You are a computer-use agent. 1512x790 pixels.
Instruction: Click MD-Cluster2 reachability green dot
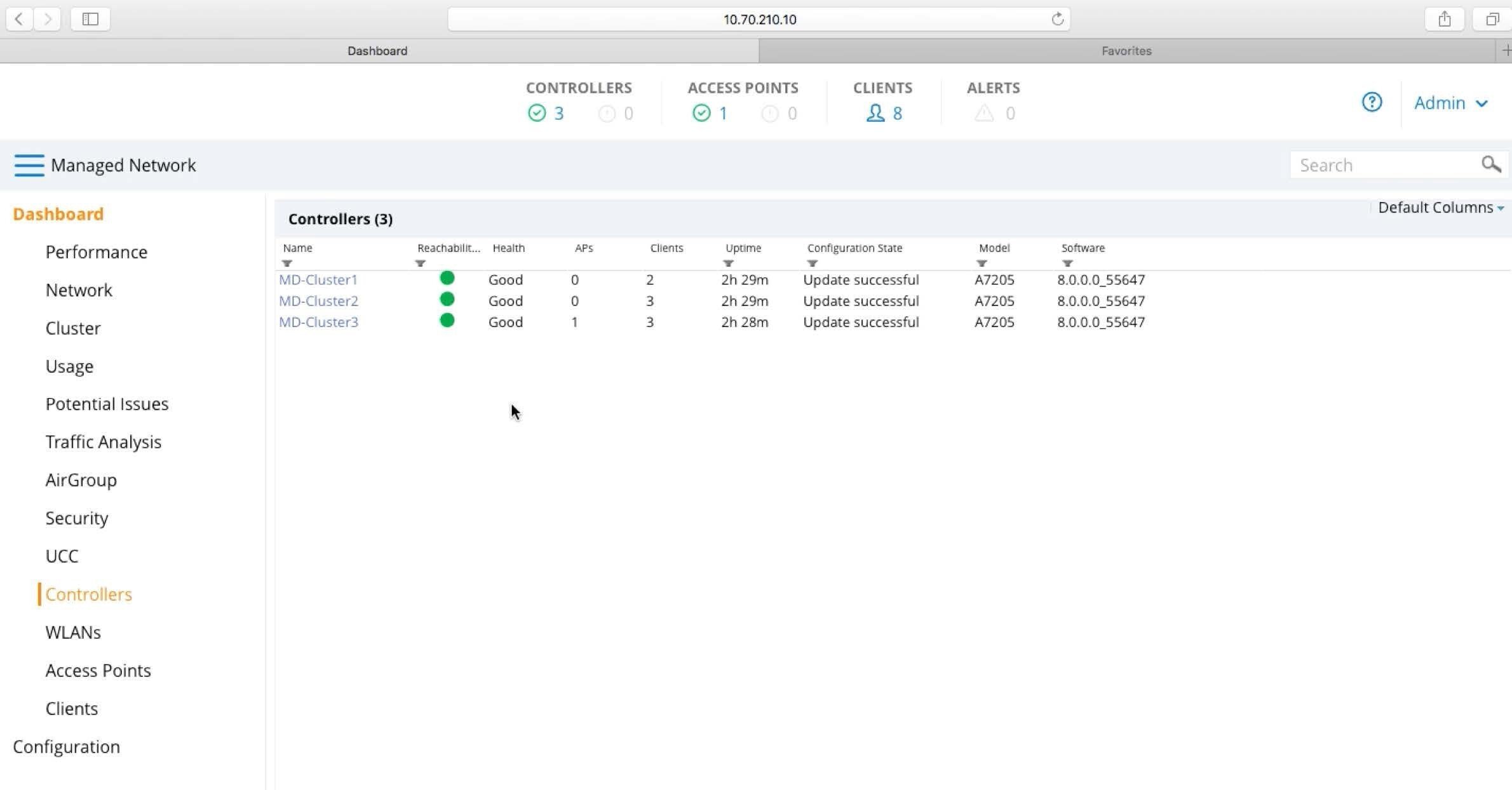447,300
